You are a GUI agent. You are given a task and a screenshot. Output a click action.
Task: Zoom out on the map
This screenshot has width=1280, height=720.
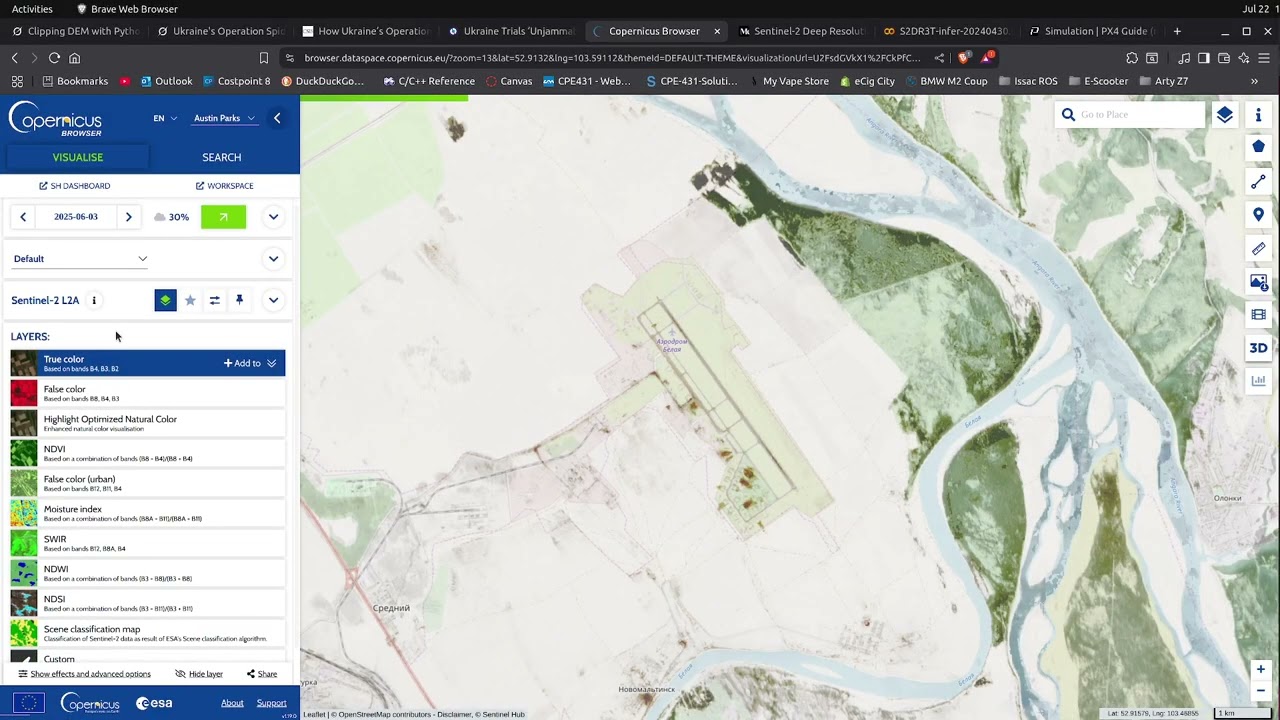[1260, 691]
